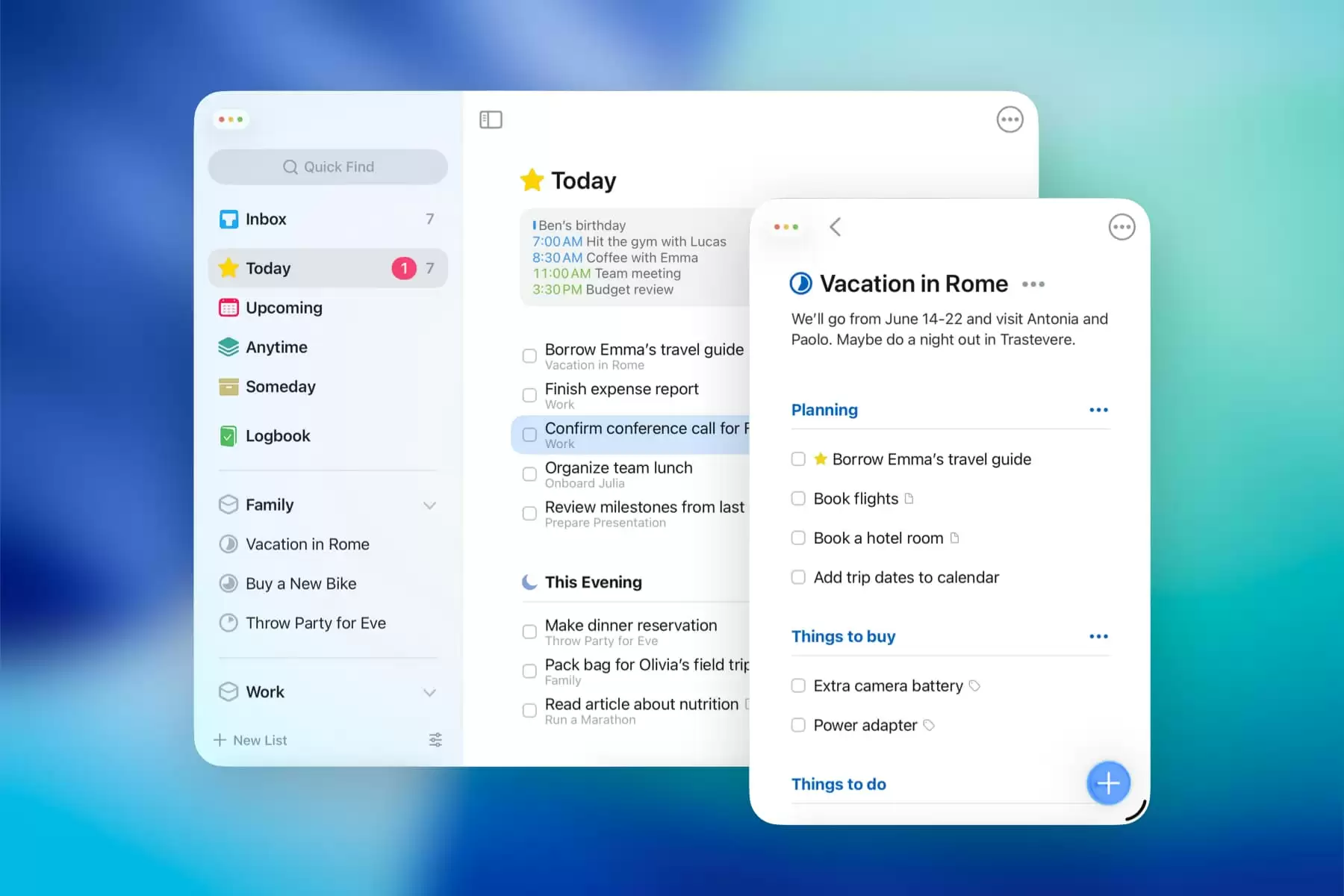Click the back arrow in Vacation window
This screenshot has width=1344, height=896.
[836, 227]
